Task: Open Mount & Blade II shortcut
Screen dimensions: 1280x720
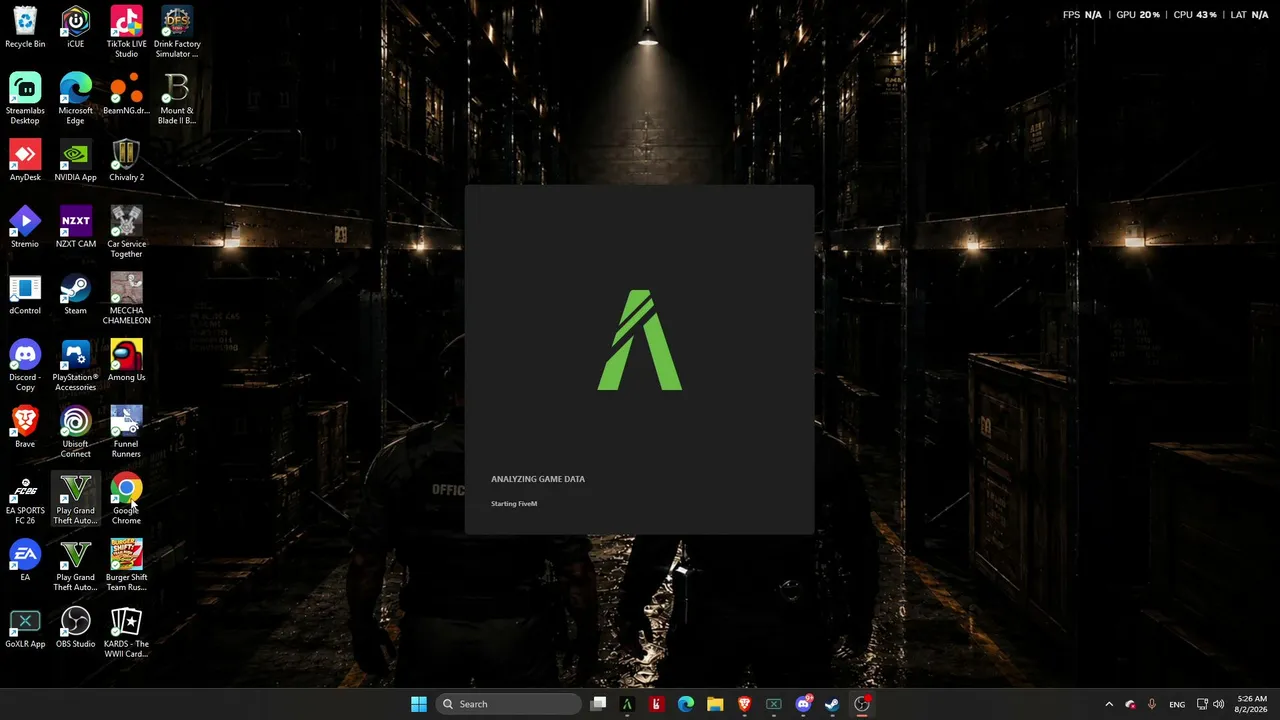Action: coord(177,99)
